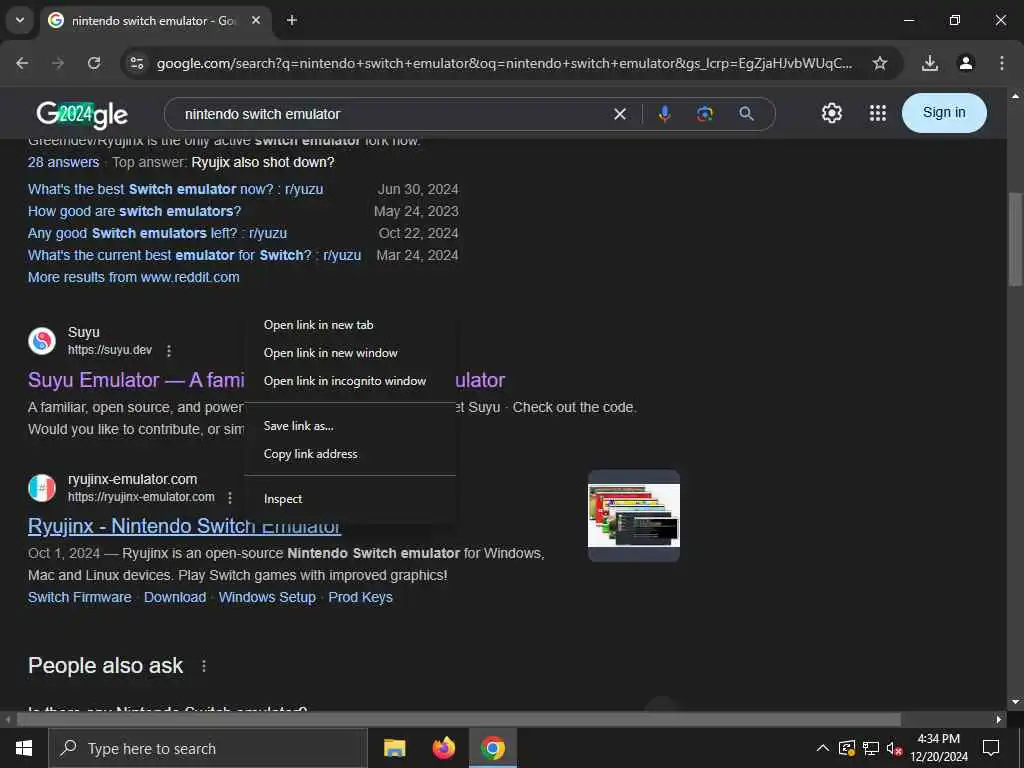Viewport: 1024px width, 768px height.
Task: Clear the search query with X
Action: tap(620, 114)
